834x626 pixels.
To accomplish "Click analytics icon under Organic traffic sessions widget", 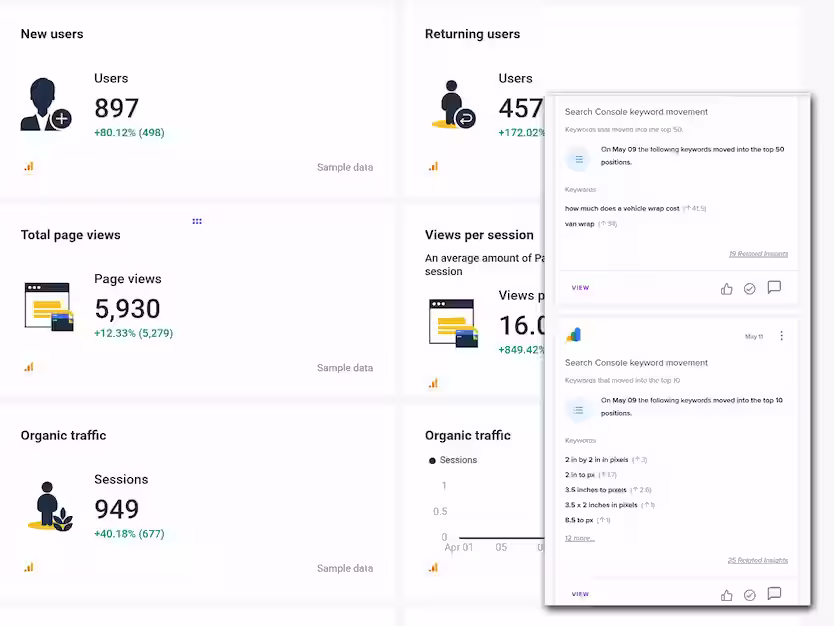I will pyautogui.click(x=29, y=567).
